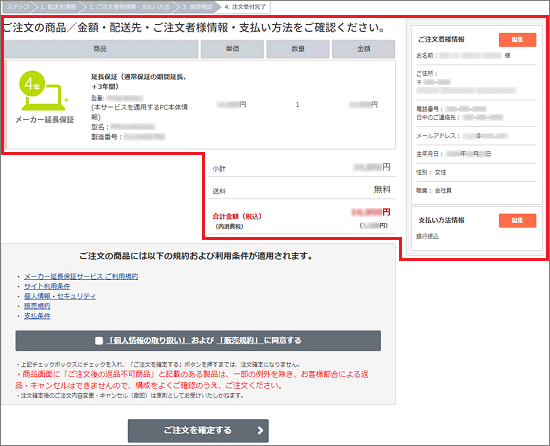The width and height of the screenshot is (550, 446).
Task: Click the ご注文者様情報 panel heading
Action: coord(441,39)
